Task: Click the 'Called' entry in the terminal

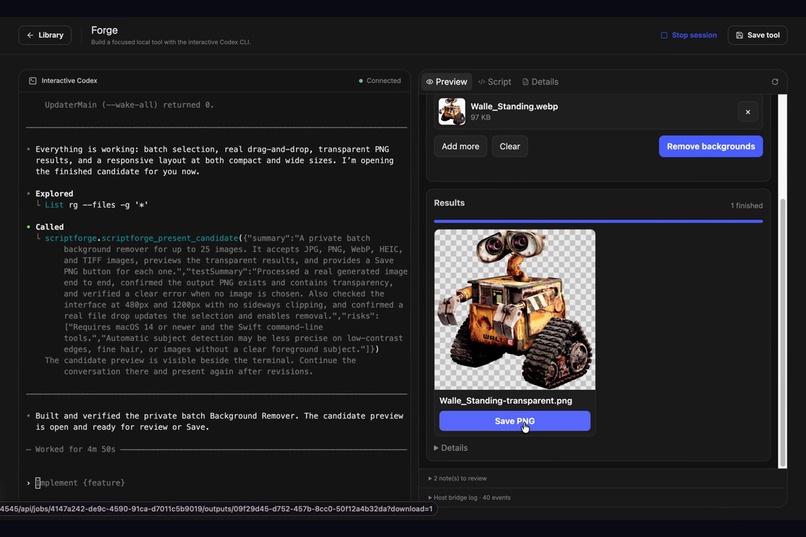Action: click(49, 227)
